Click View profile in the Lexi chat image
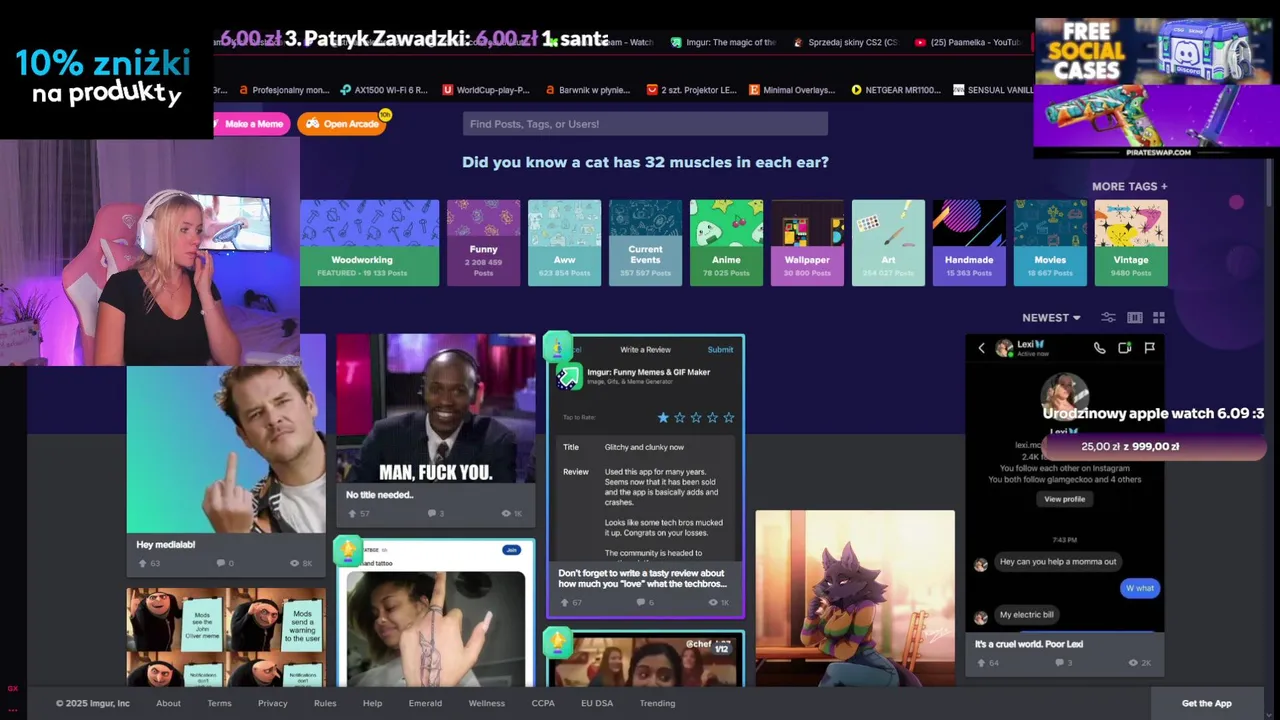 (x=1064, y=499)
